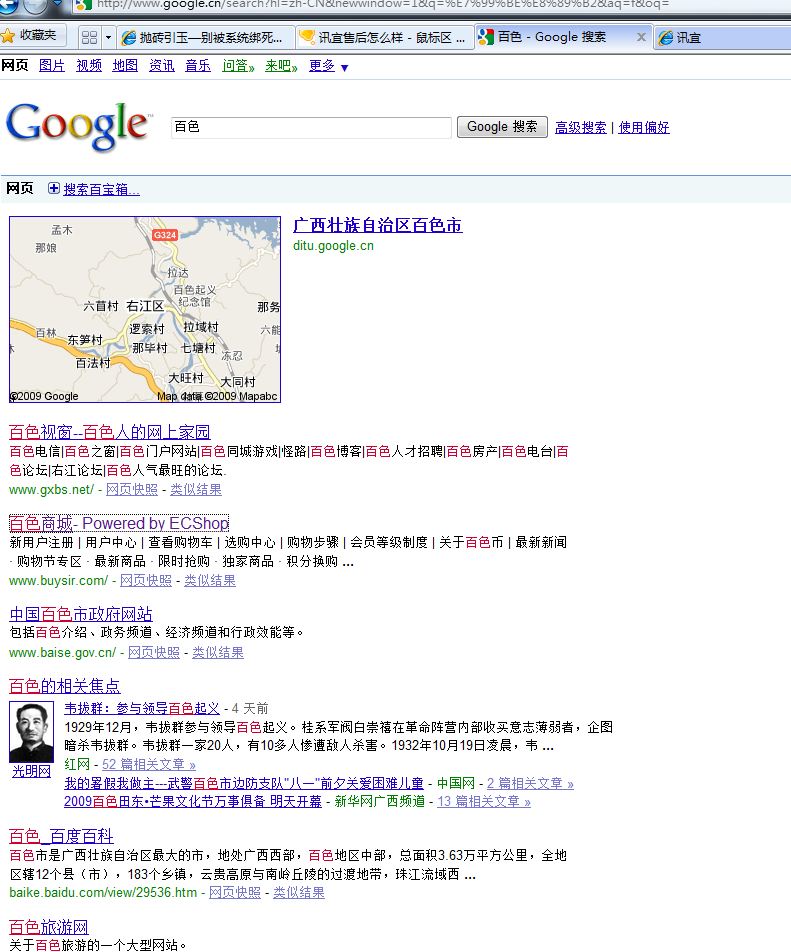Click the Google favicon on active tab
Viewport: 791px width, 952px height.
(486, 37)
